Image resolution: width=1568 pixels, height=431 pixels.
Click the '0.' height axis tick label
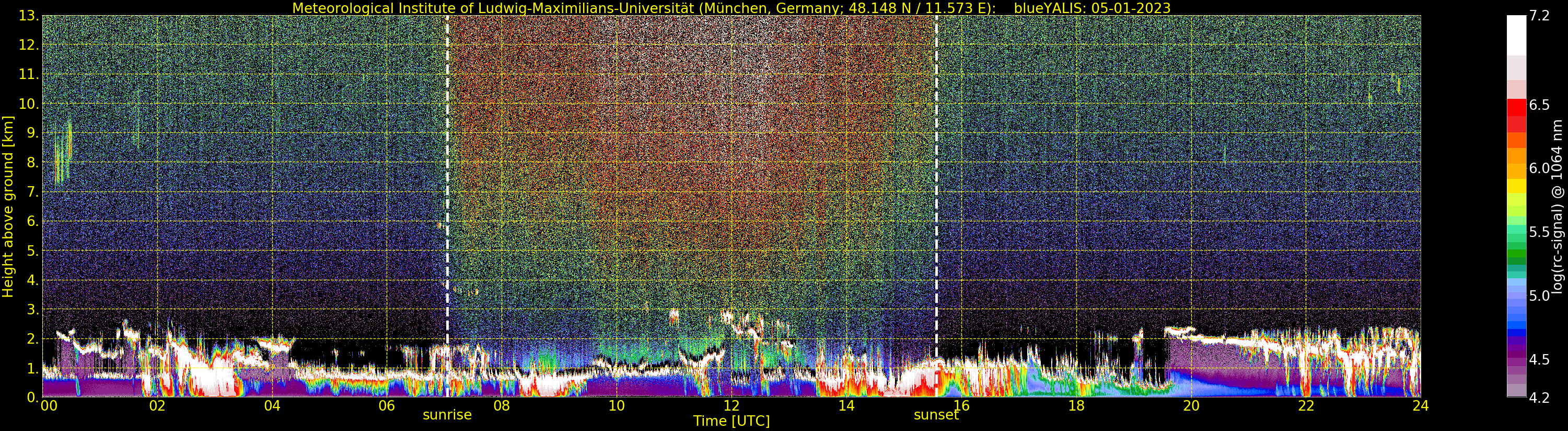coord(32,398)
